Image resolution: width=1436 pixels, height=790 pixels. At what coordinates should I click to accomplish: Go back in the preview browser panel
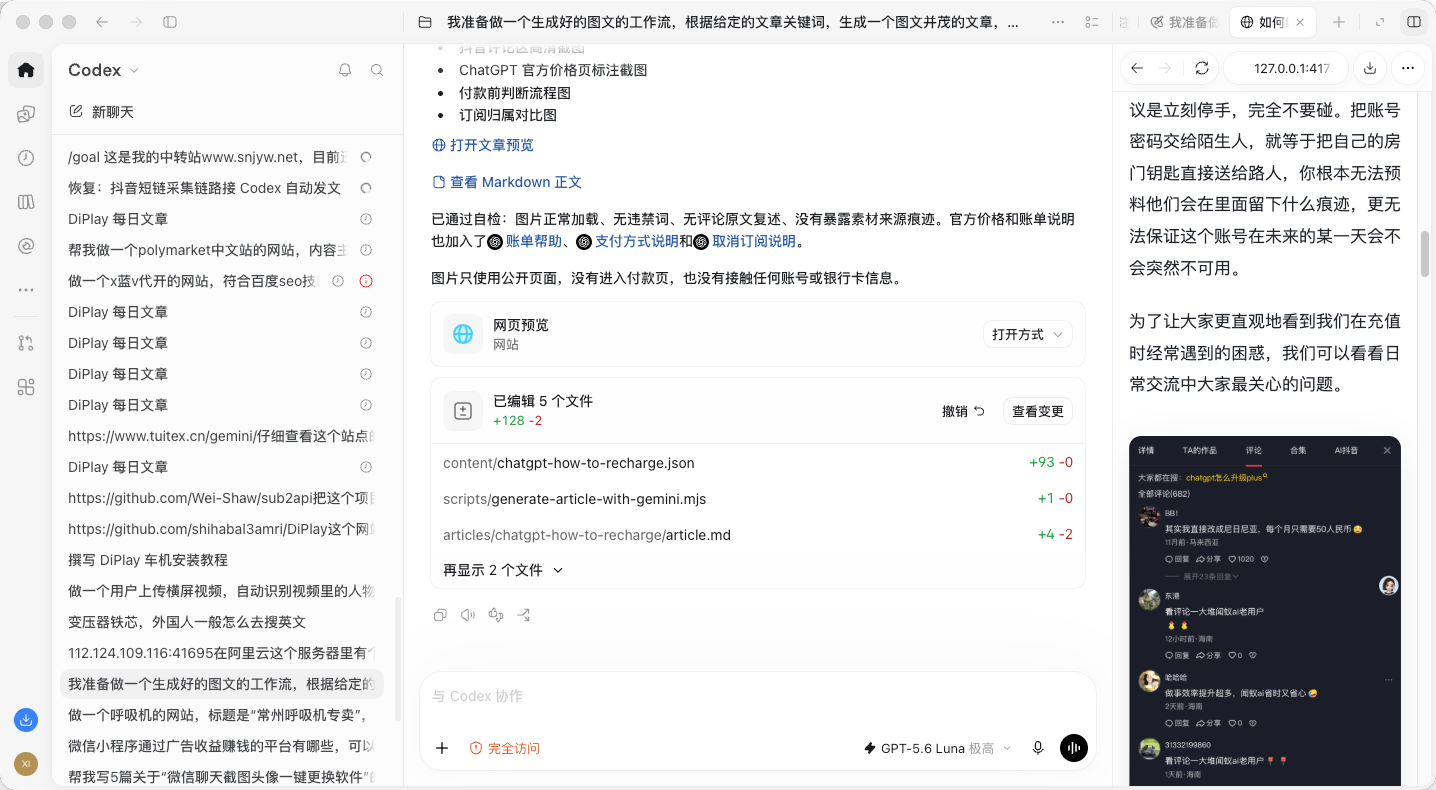1137,68
